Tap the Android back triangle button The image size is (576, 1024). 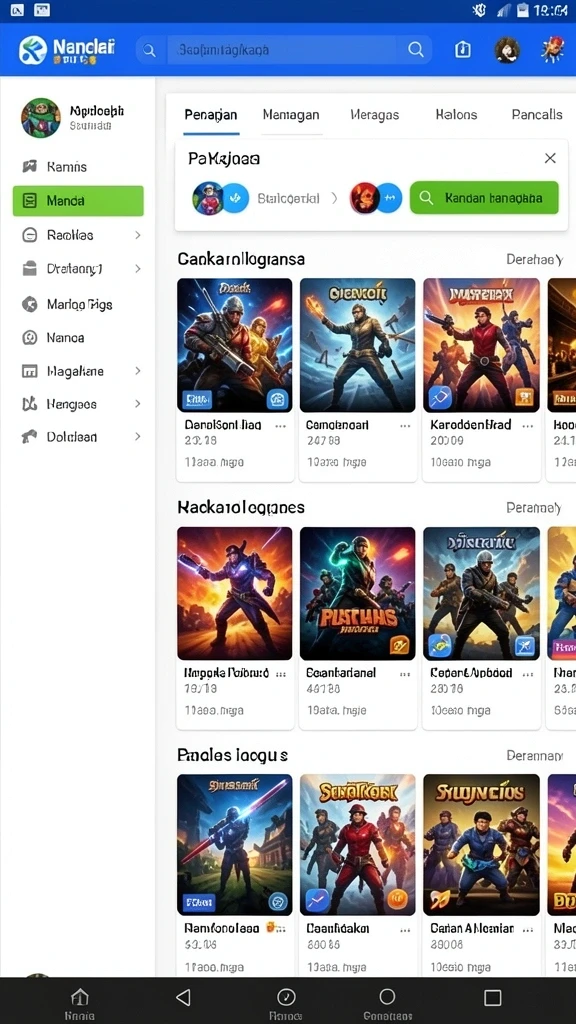(x=184, y=997)
